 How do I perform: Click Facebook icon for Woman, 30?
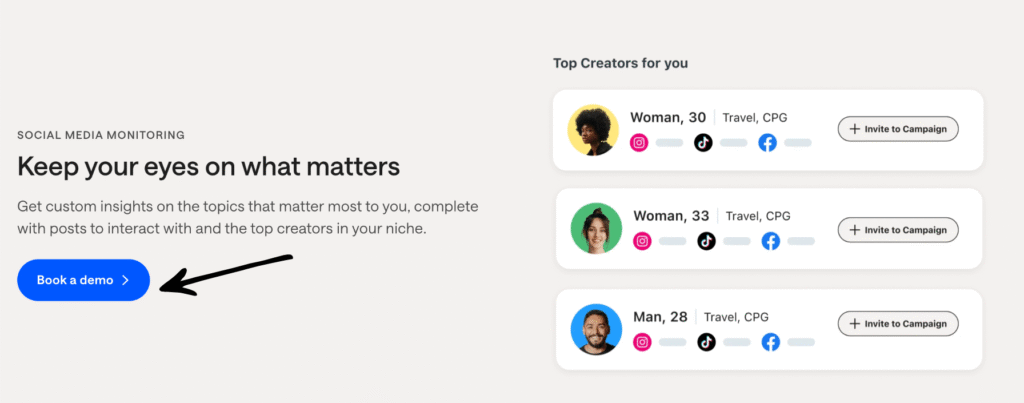[767, 143]
